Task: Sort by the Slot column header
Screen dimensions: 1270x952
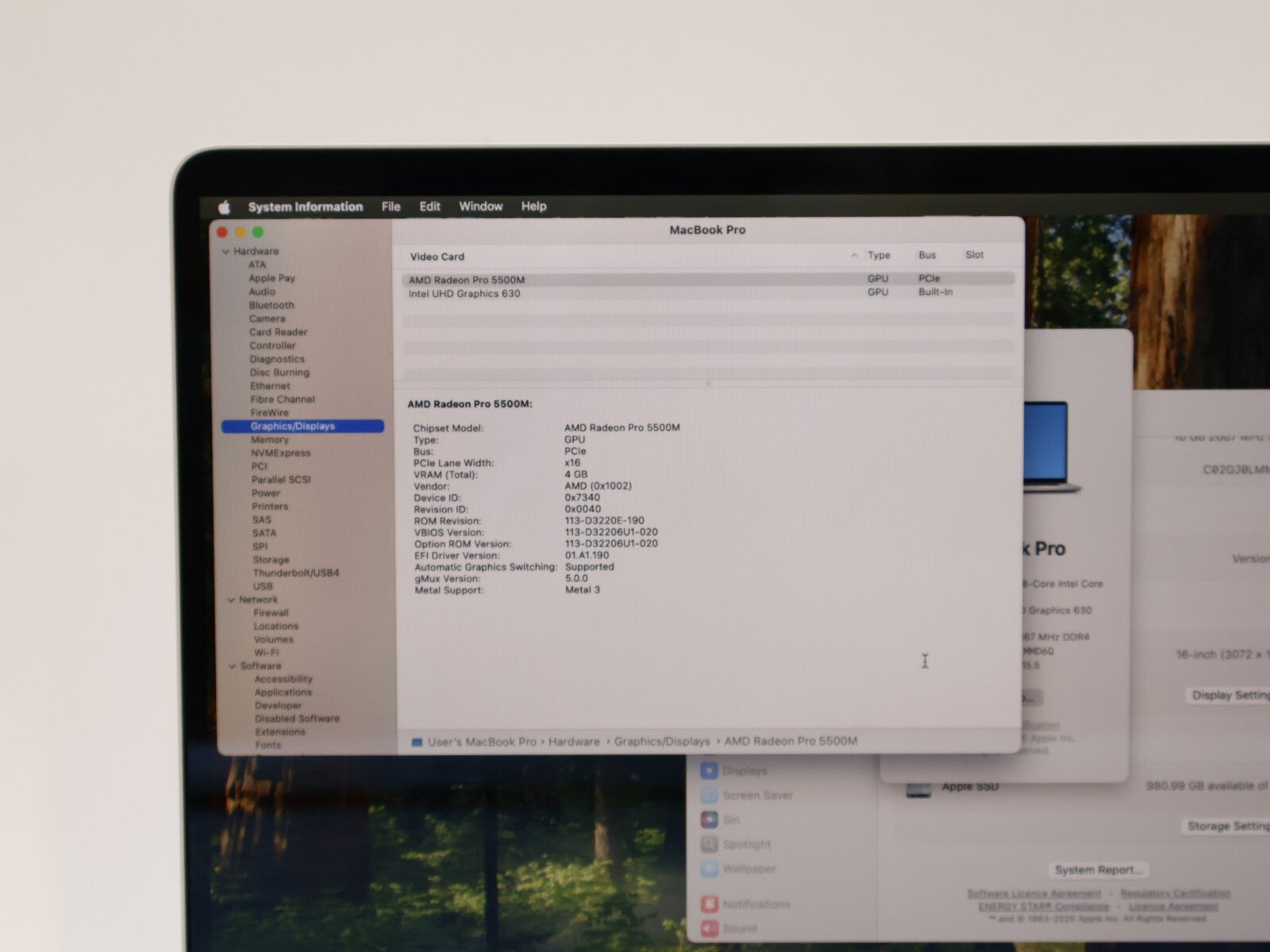Action: click(x=975, y=255)
